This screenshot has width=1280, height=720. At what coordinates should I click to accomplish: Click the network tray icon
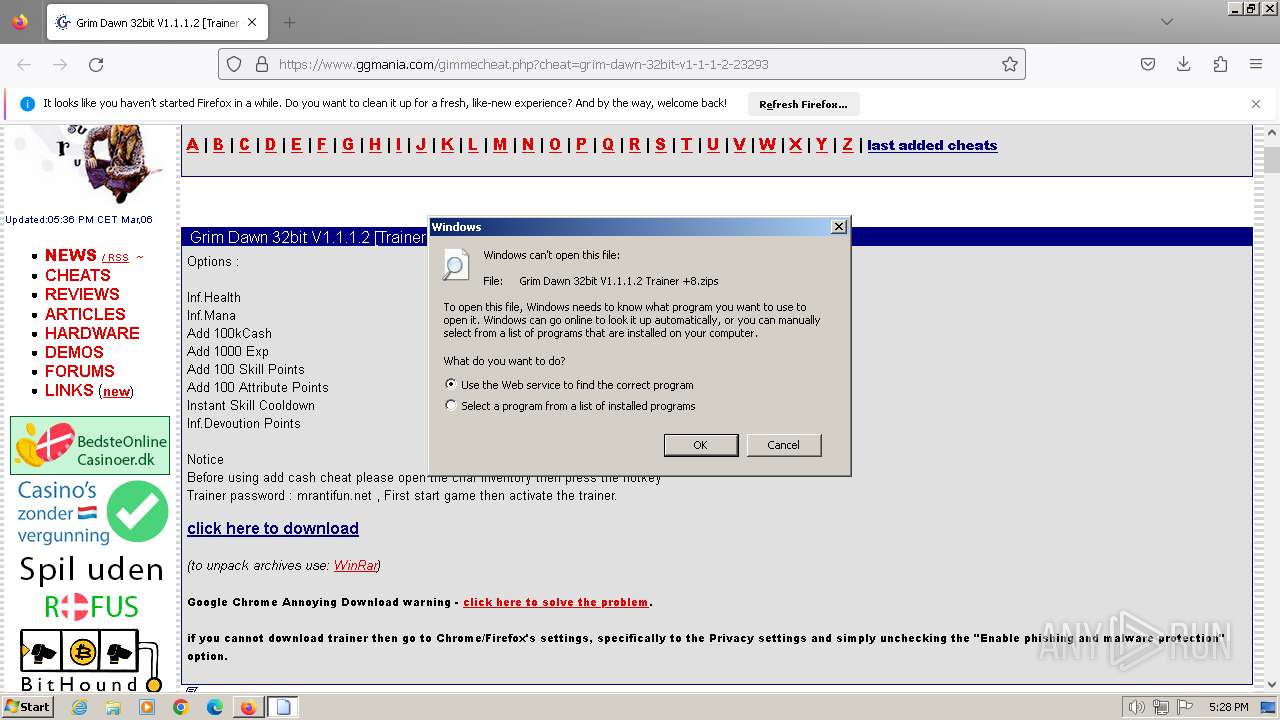[1161, 707]
